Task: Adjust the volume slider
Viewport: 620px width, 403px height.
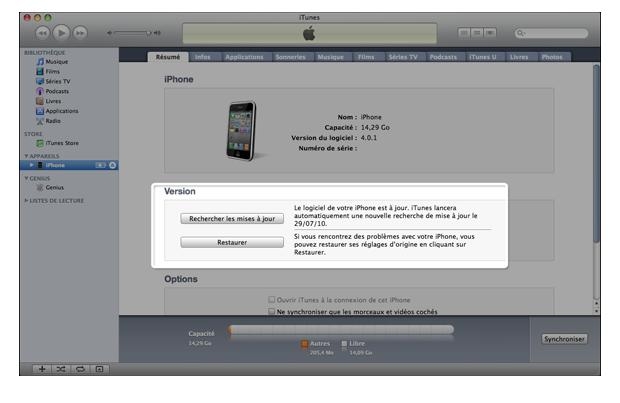Action: pyautogui.click(x=131, y=33)
